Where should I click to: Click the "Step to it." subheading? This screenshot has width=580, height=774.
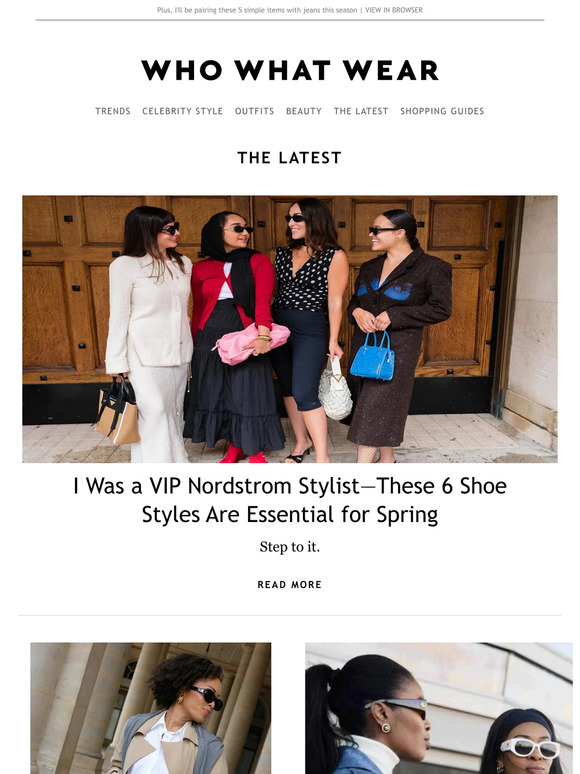click(x=290, y=547)
